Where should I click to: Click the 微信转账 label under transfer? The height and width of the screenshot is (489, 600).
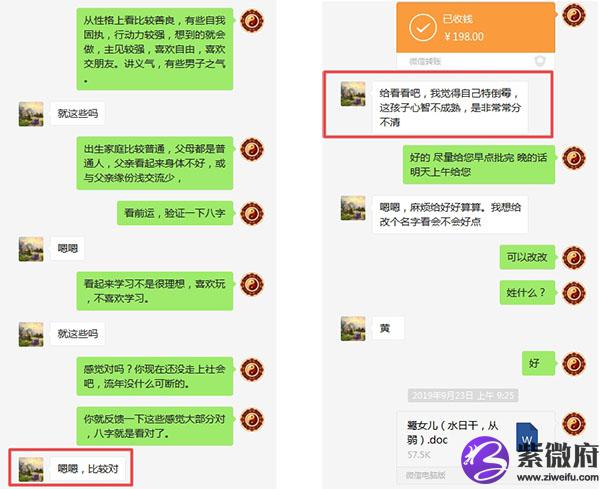click(x=425, y=61)
